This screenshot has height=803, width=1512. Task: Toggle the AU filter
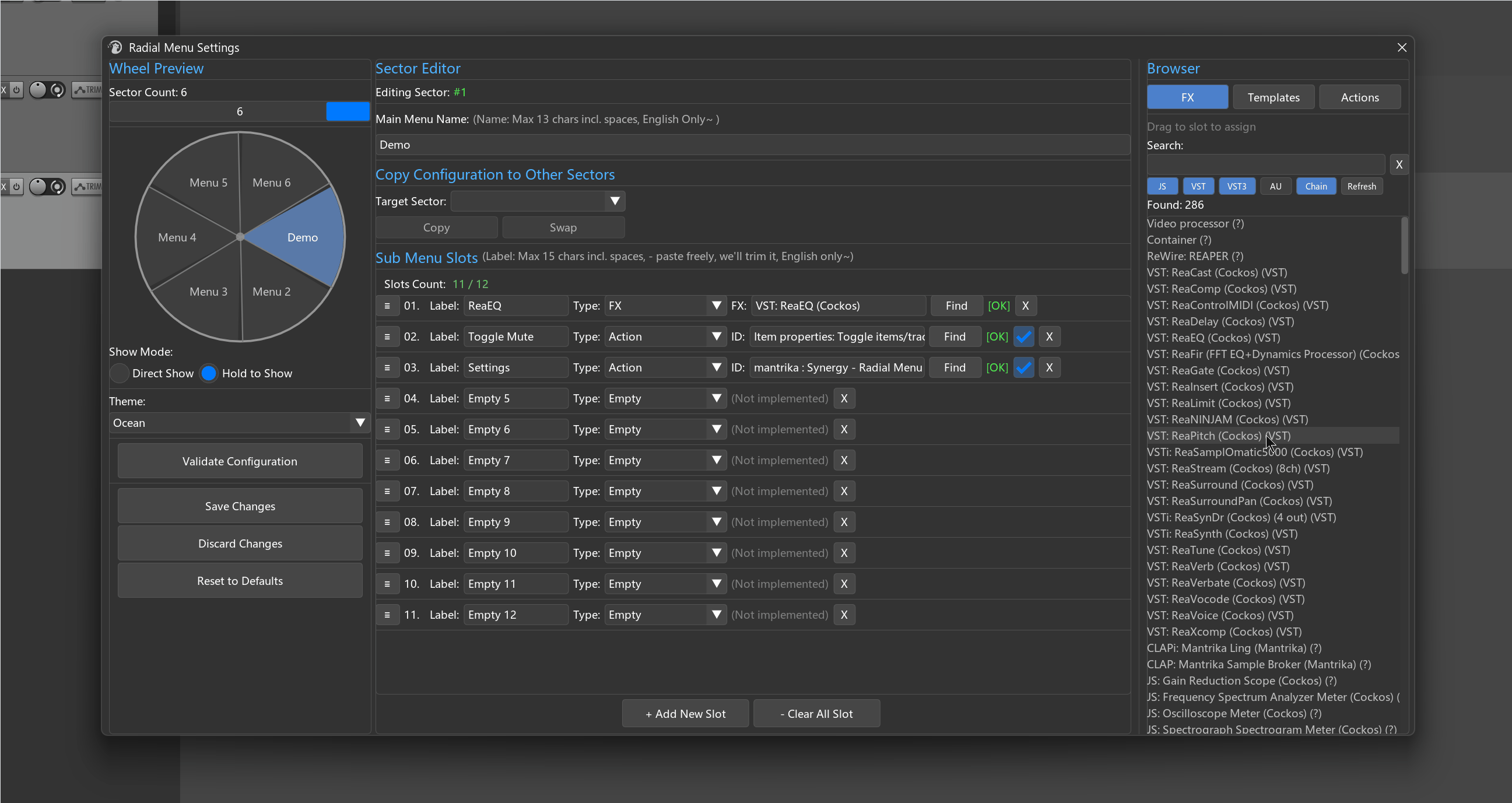[x=1275, y=187]
